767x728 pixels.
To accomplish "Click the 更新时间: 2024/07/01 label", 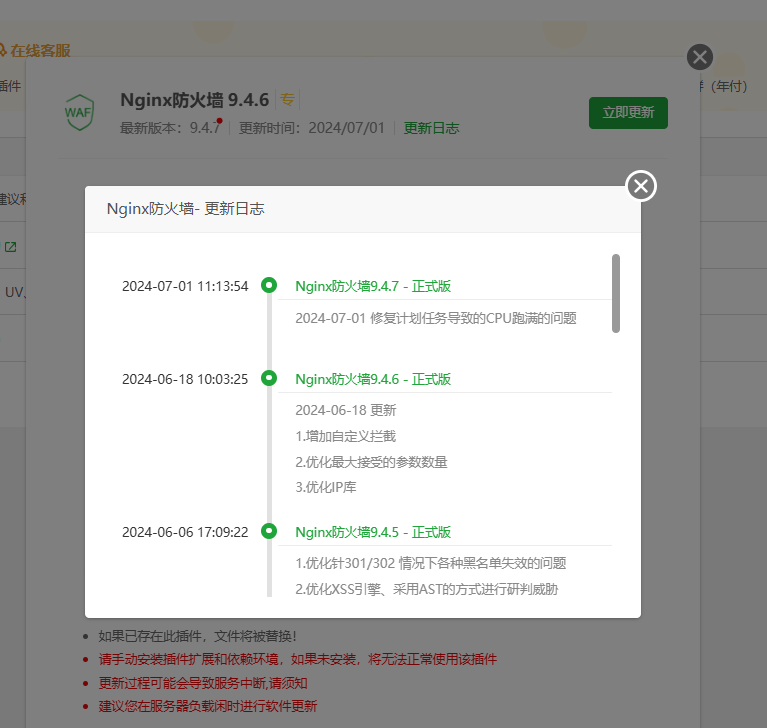I will (x=312, y=128).
